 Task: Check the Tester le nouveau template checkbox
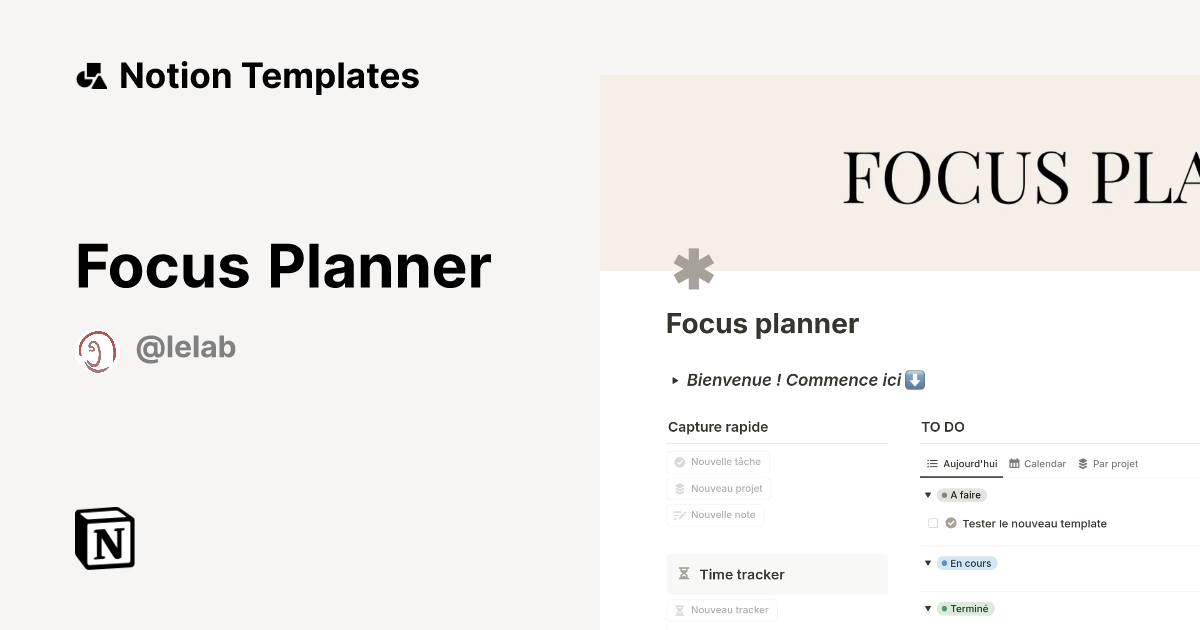932,523
